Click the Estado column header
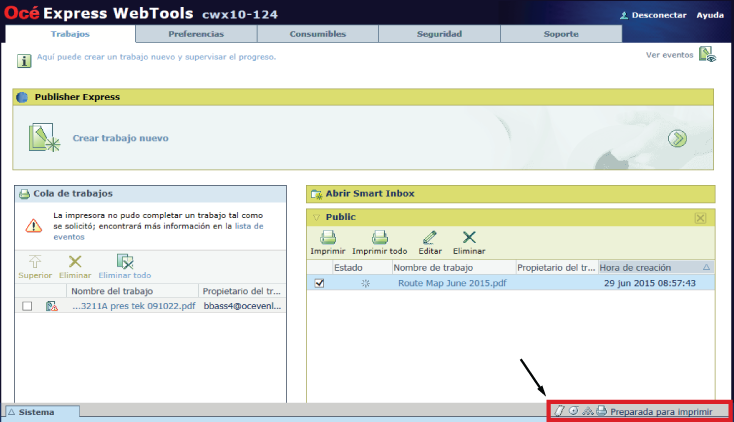734x422 pixels. [x=362, y=267]
